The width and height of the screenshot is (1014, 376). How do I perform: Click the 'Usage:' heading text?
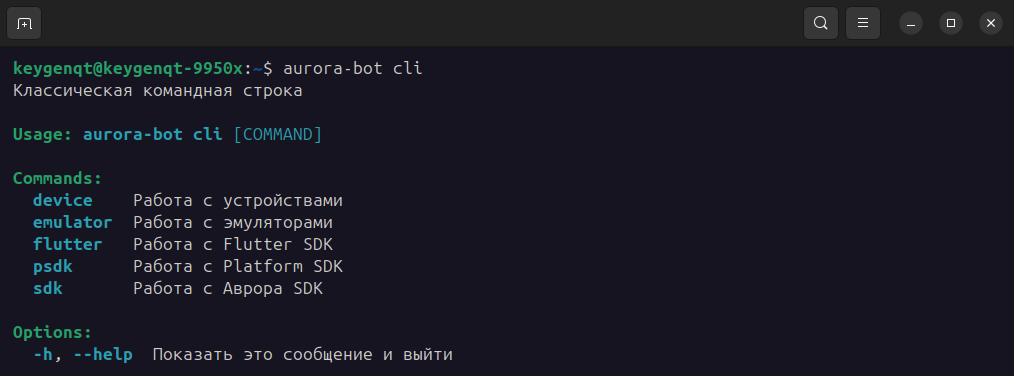(x=43, y=135)
